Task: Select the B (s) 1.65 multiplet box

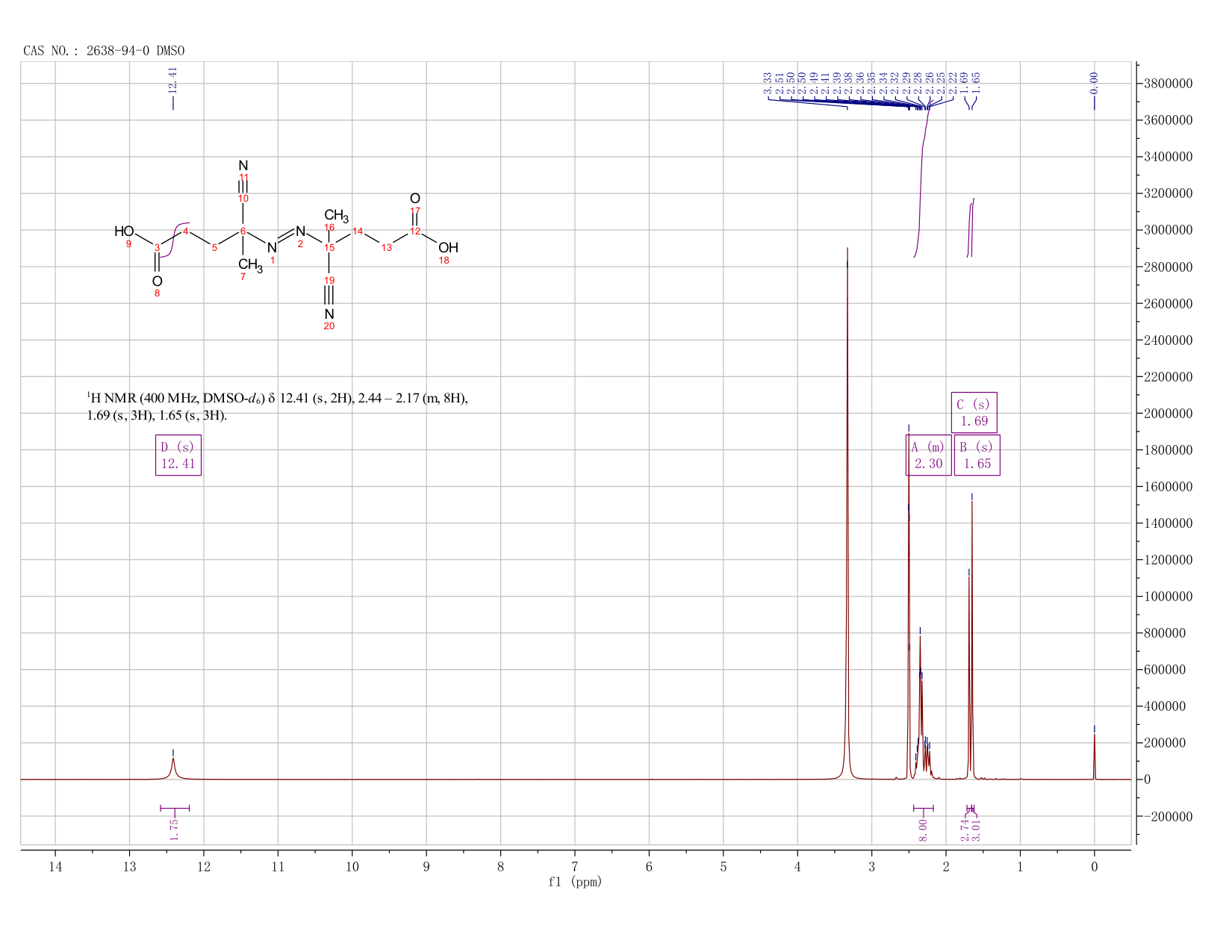Action: pos(977,455)
